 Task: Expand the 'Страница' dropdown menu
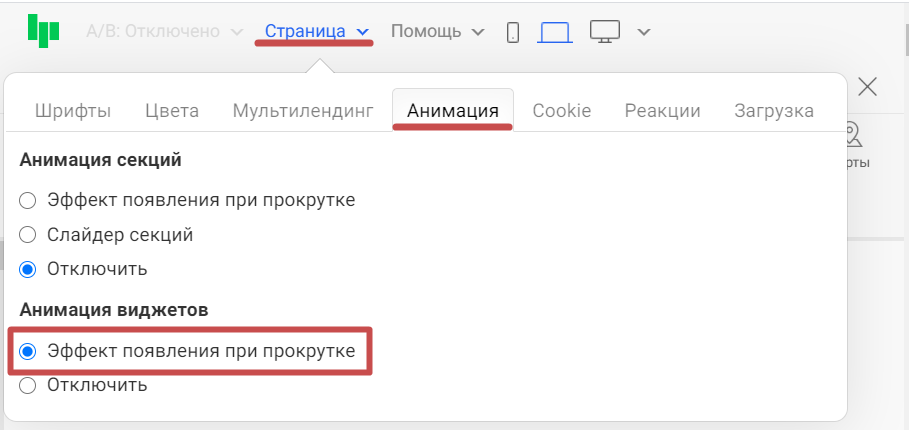(316, 32)
